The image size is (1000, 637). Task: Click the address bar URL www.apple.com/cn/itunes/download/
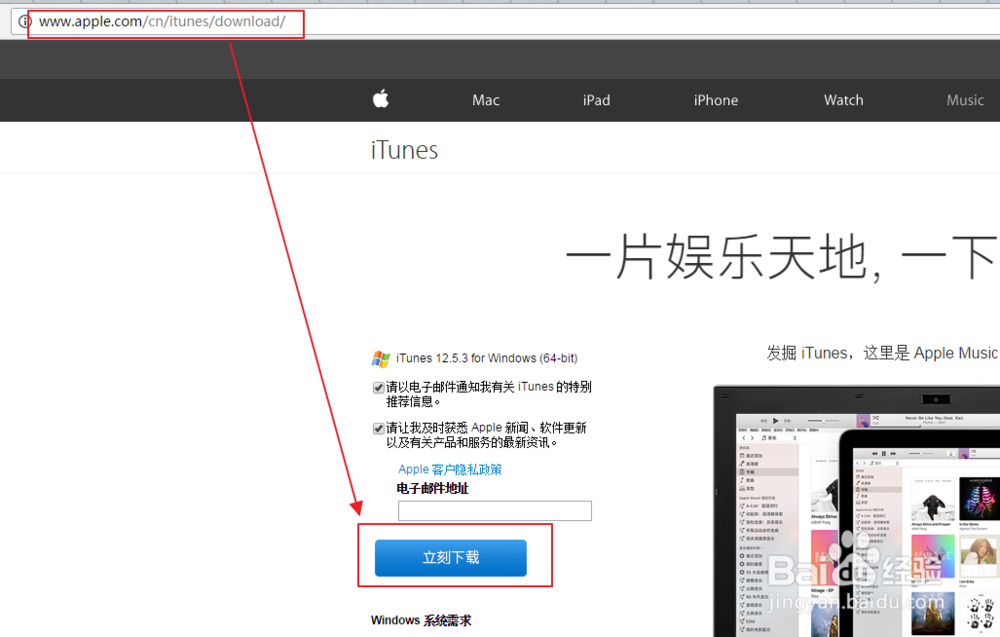(x=162, y=22)
